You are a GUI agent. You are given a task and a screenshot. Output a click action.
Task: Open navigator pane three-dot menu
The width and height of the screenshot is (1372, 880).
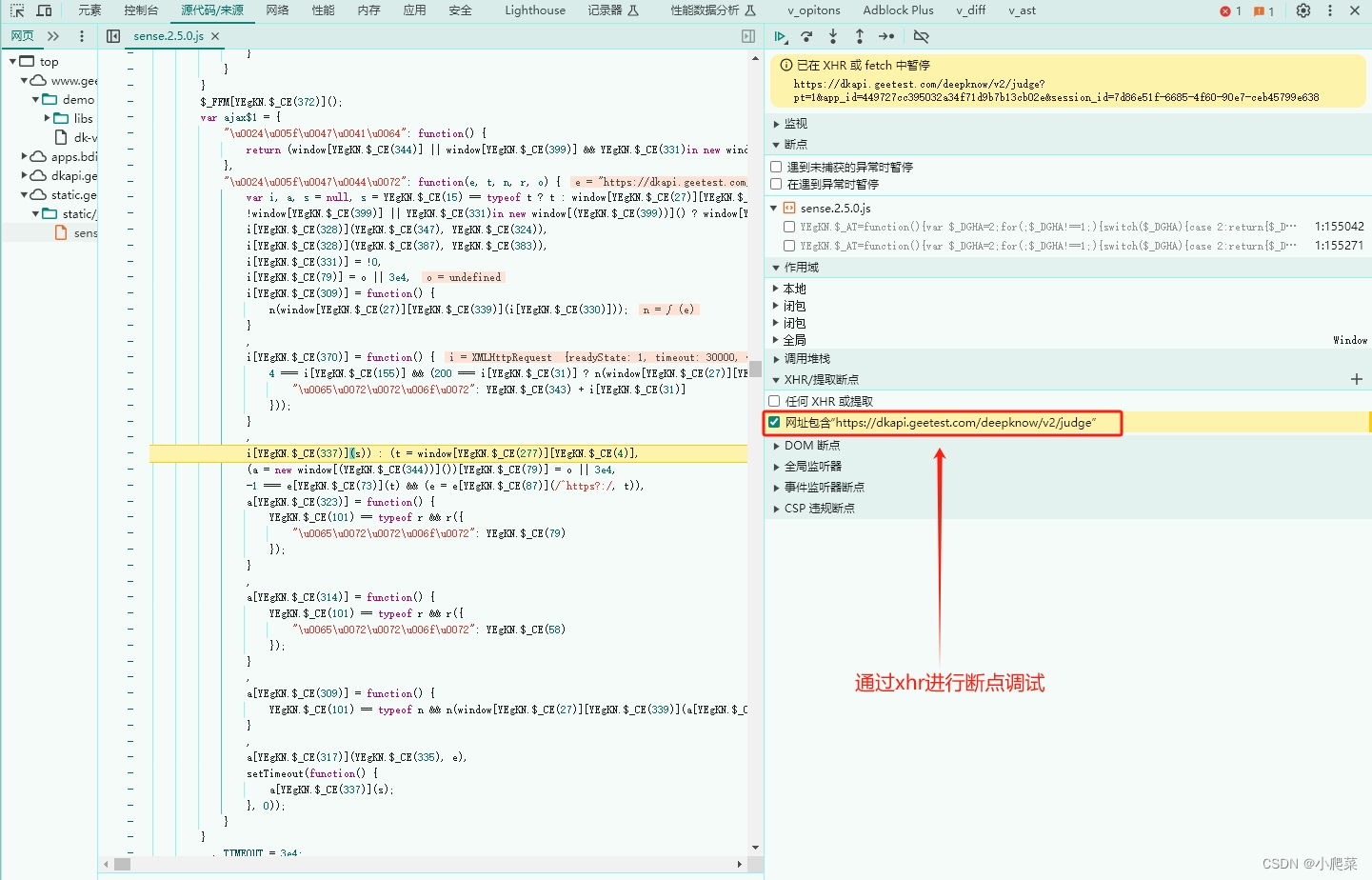point(82,36)
